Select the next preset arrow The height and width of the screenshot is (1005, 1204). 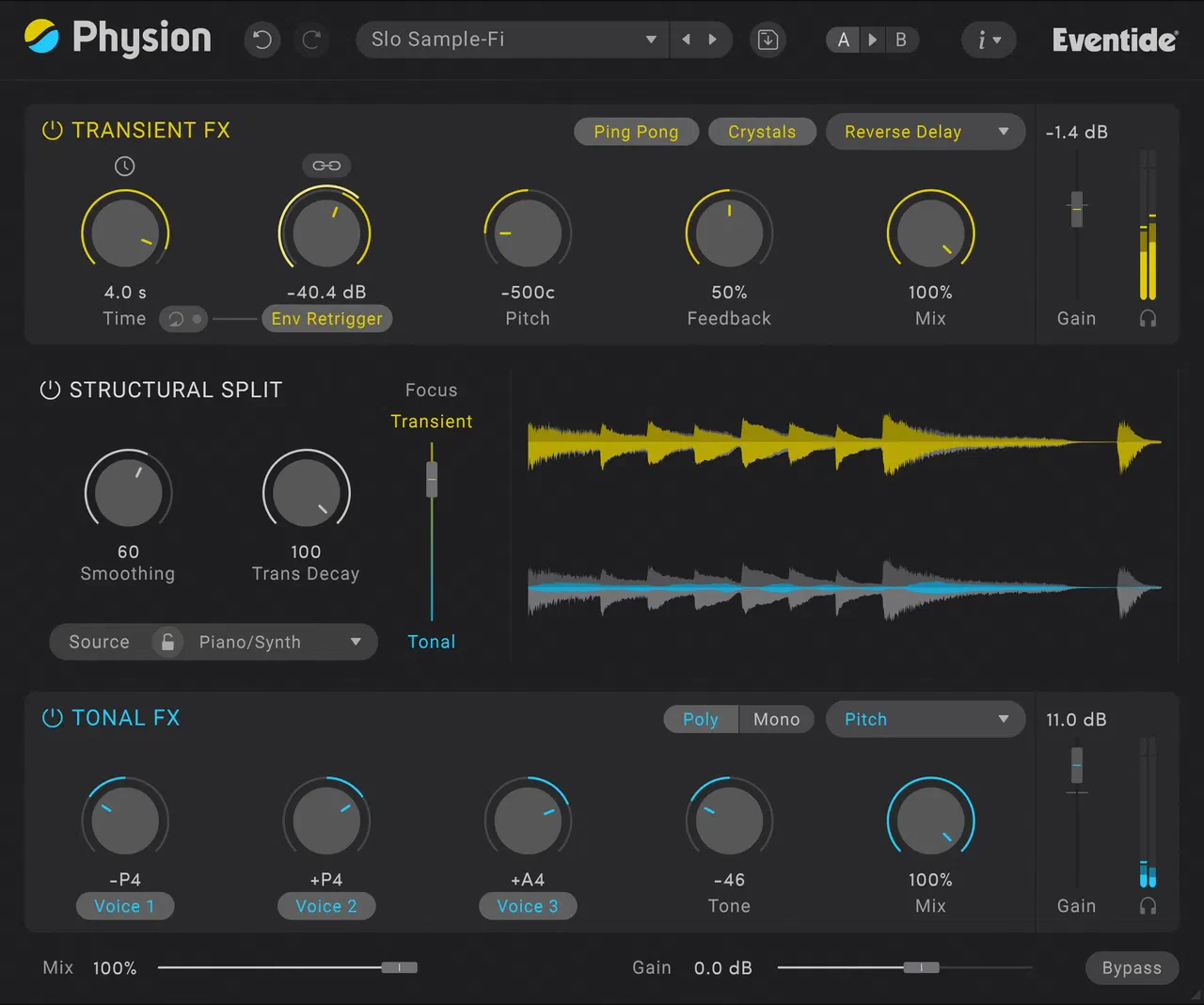713,40
